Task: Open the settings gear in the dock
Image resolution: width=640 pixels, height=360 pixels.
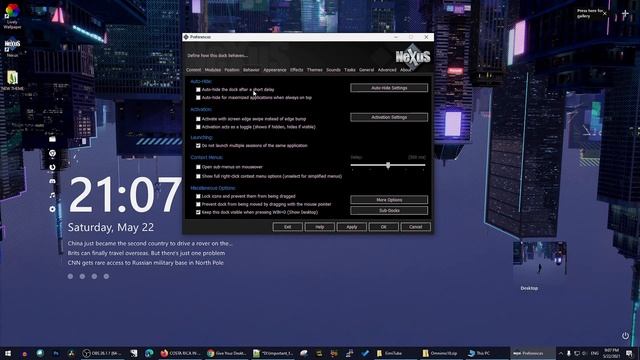Action: point(52,209)
